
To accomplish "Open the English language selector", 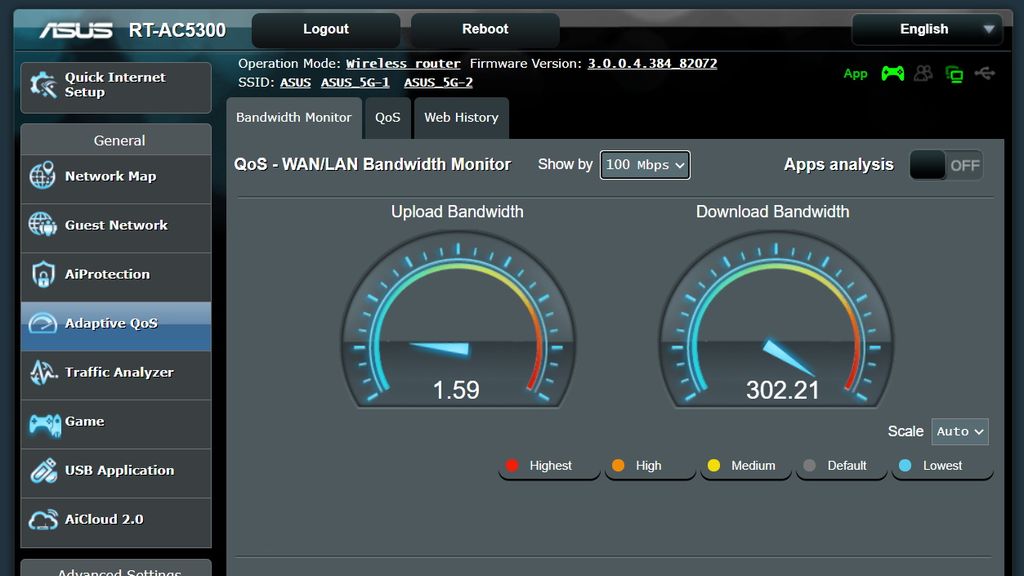I will [x=926, y=29].
